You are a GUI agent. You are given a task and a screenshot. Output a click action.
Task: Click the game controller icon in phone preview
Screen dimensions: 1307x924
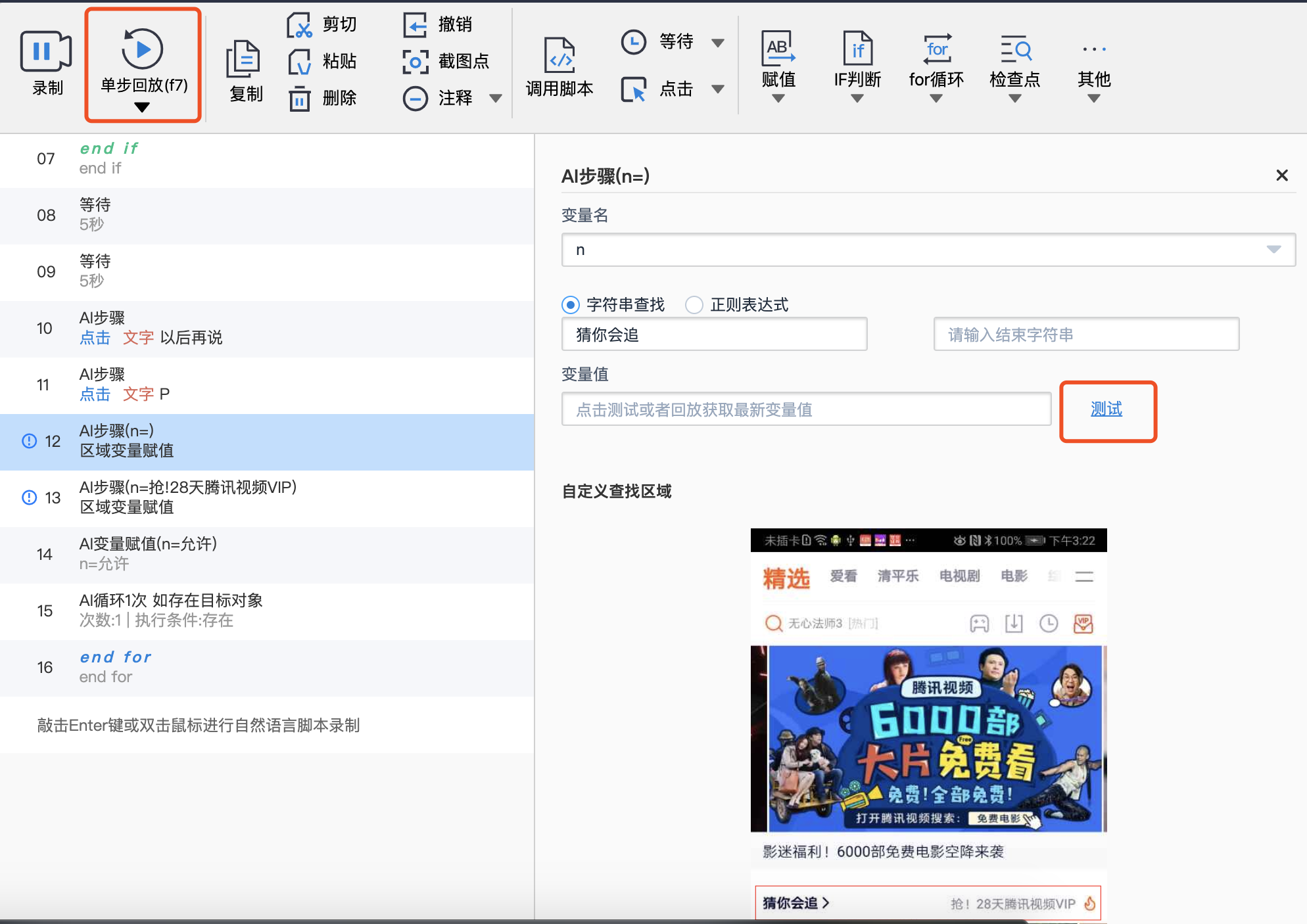[x=980, y=623]
